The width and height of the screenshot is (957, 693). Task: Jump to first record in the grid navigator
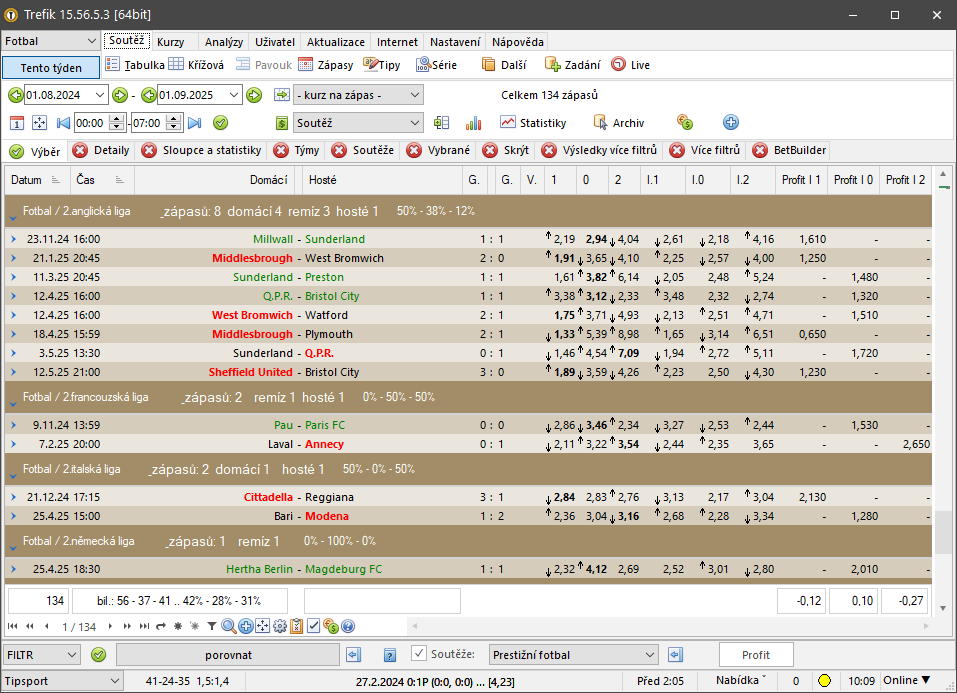coord(12,626)
